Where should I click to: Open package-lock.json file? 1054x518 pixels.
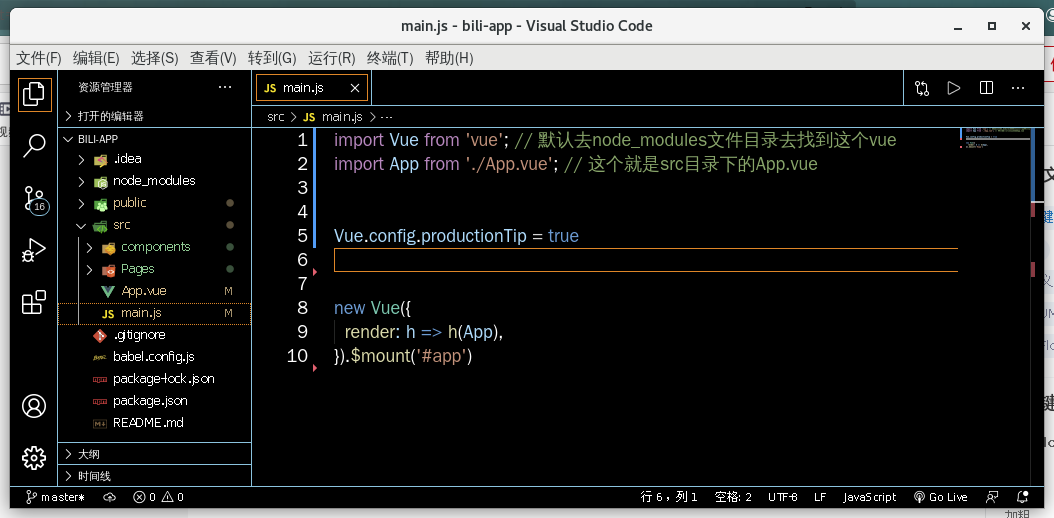point(155,379)
